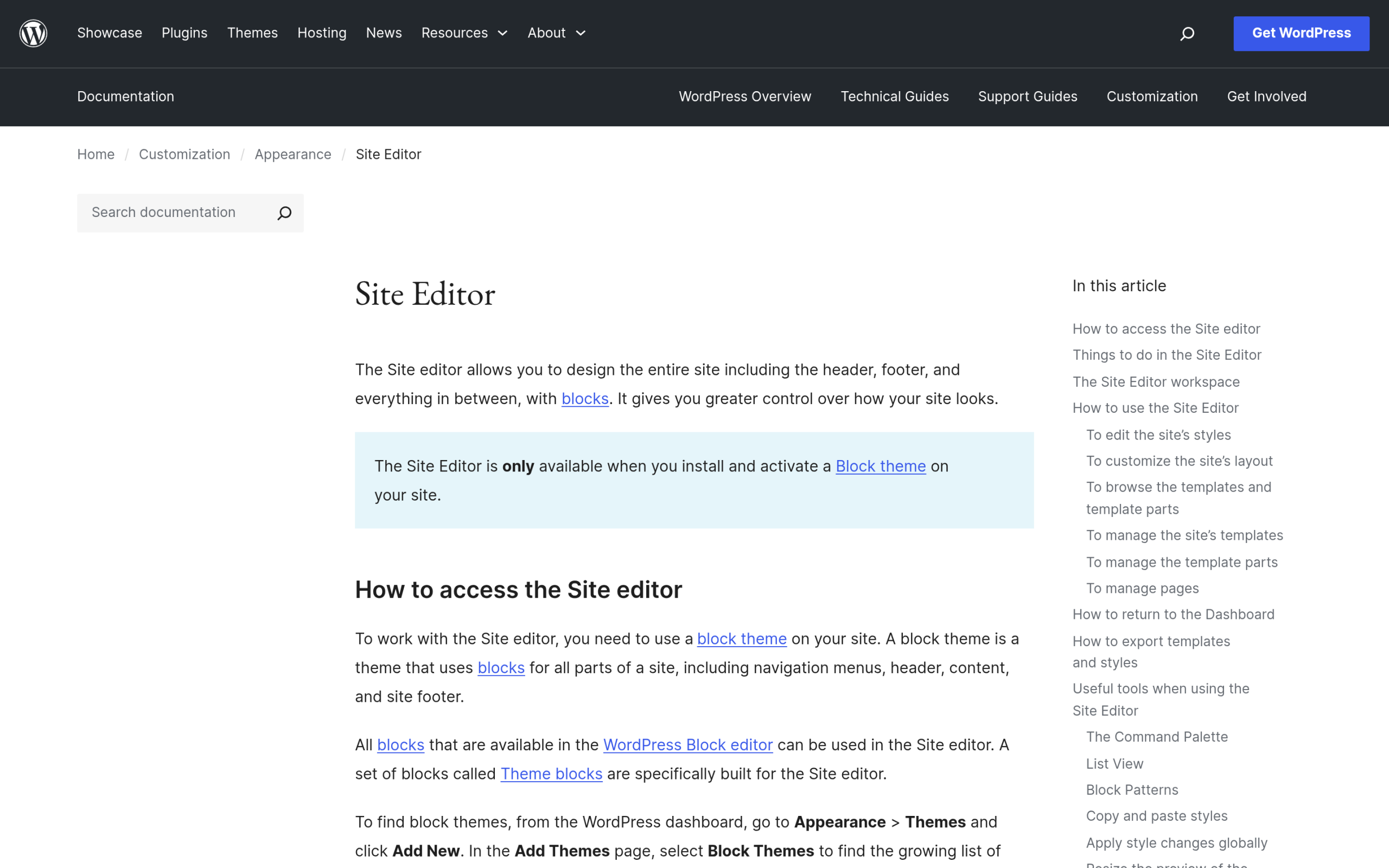Submit documentation search with magnifier icon
Screen dimensions: 1389x868
[284, 213]
